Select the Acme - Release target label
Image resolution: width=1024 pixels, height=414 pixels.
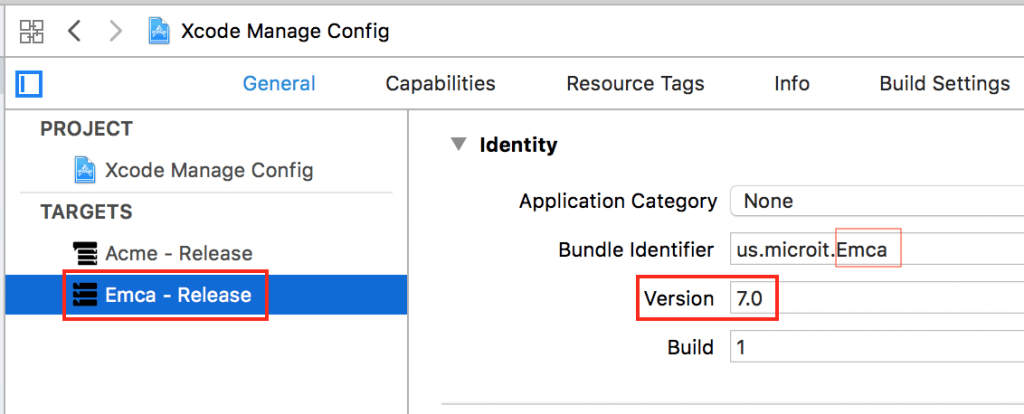[x=178, y=253]
